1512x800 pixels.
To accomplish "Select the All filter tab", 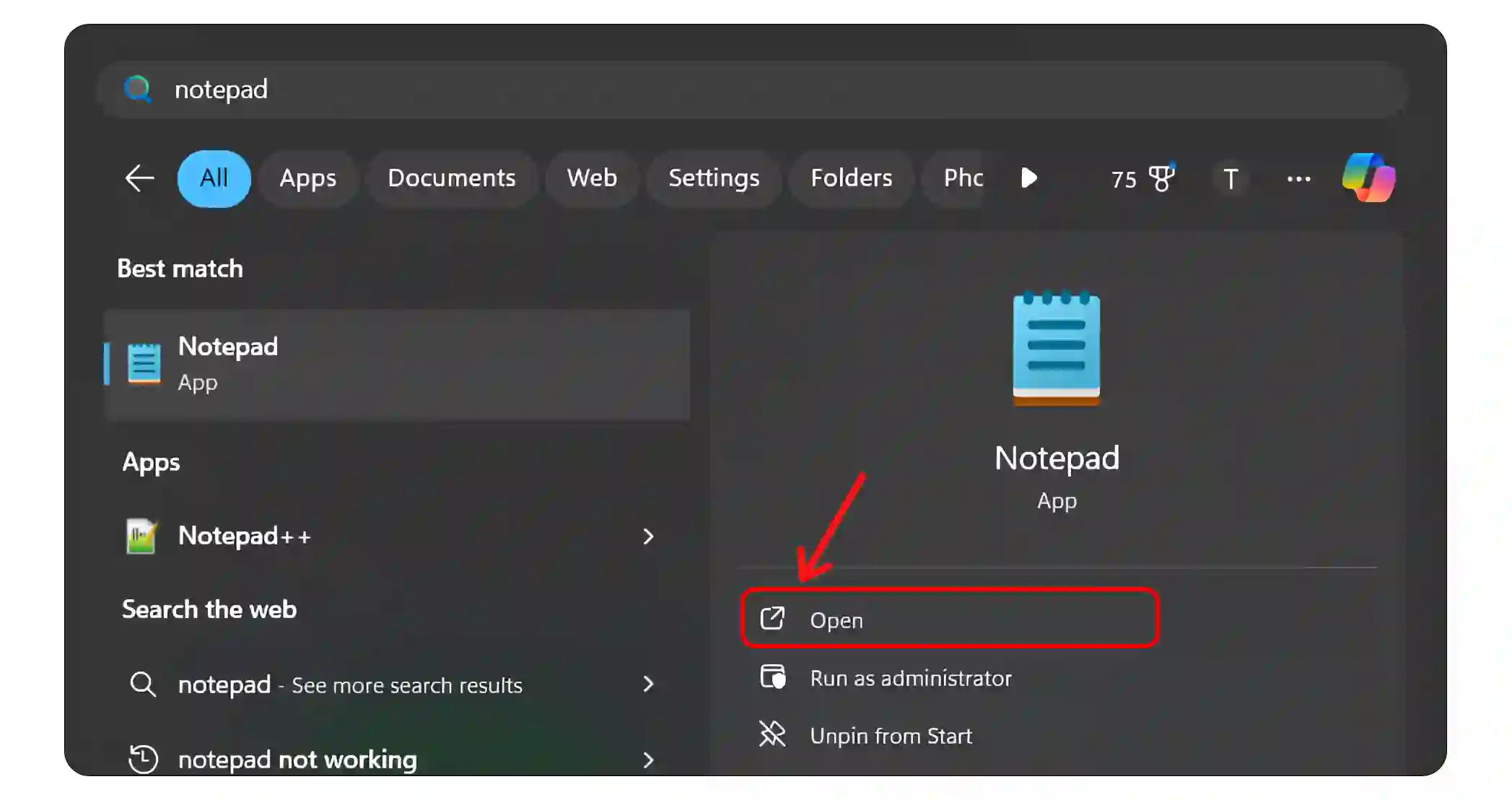I will pyautogui.click(x=213, y=178).
